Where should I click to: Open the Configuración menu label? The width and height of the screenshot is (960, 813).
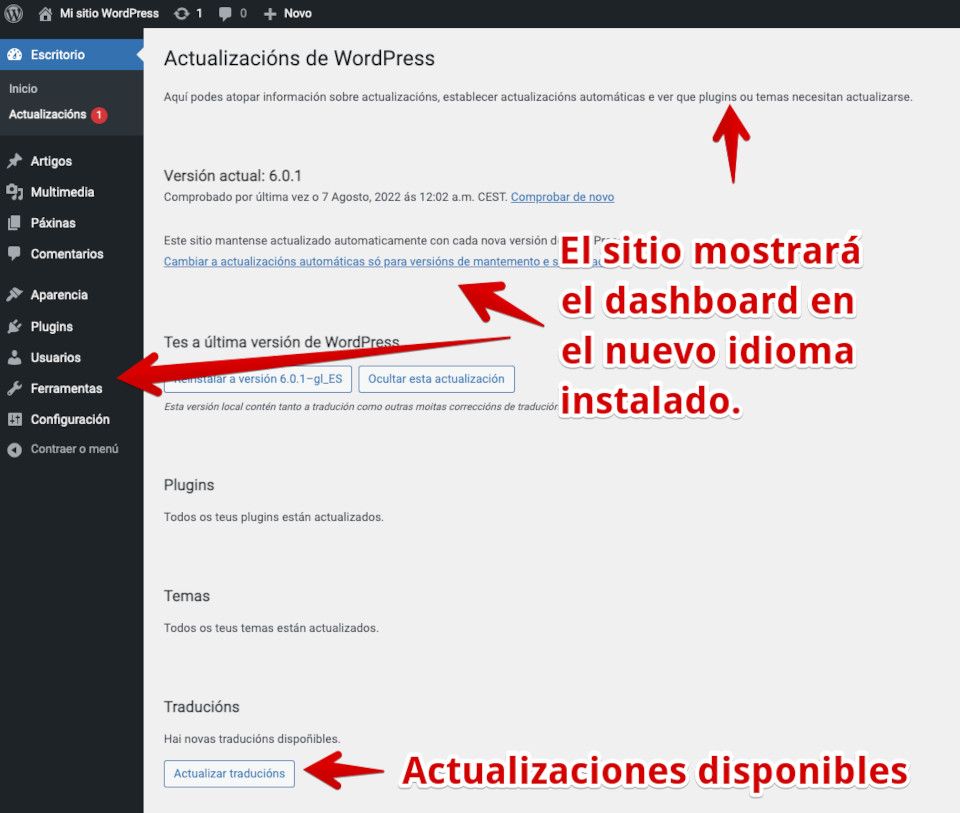pyautogui.click(x=70, y=419)
